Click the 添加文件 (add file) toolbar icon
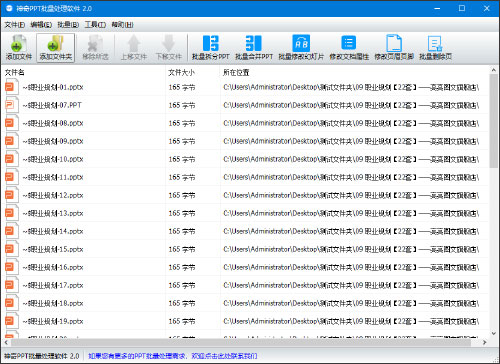This screenshot has width=500, height=364. pos(19,48)
